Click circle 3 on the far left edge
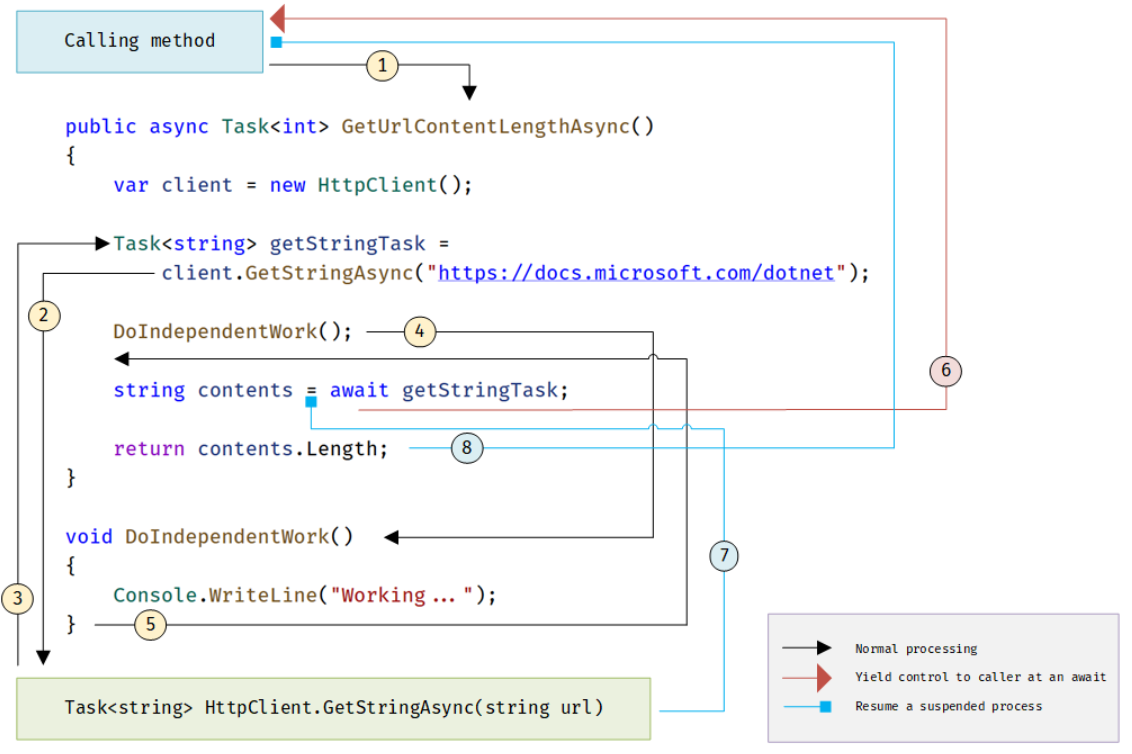Viewport: 1132px width, 754px height. pos(17,598)
